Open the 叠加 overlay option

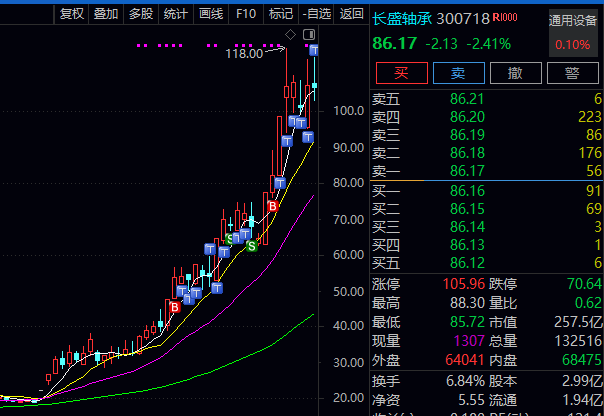106,14
